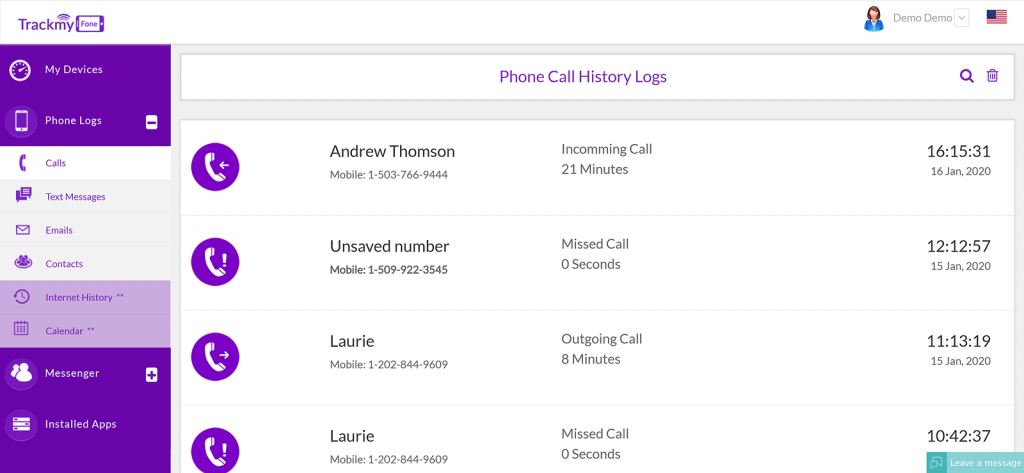Select Laurie outgoing call icon
This screenshot has width=1024, height=473.
[x=215, y=357]
